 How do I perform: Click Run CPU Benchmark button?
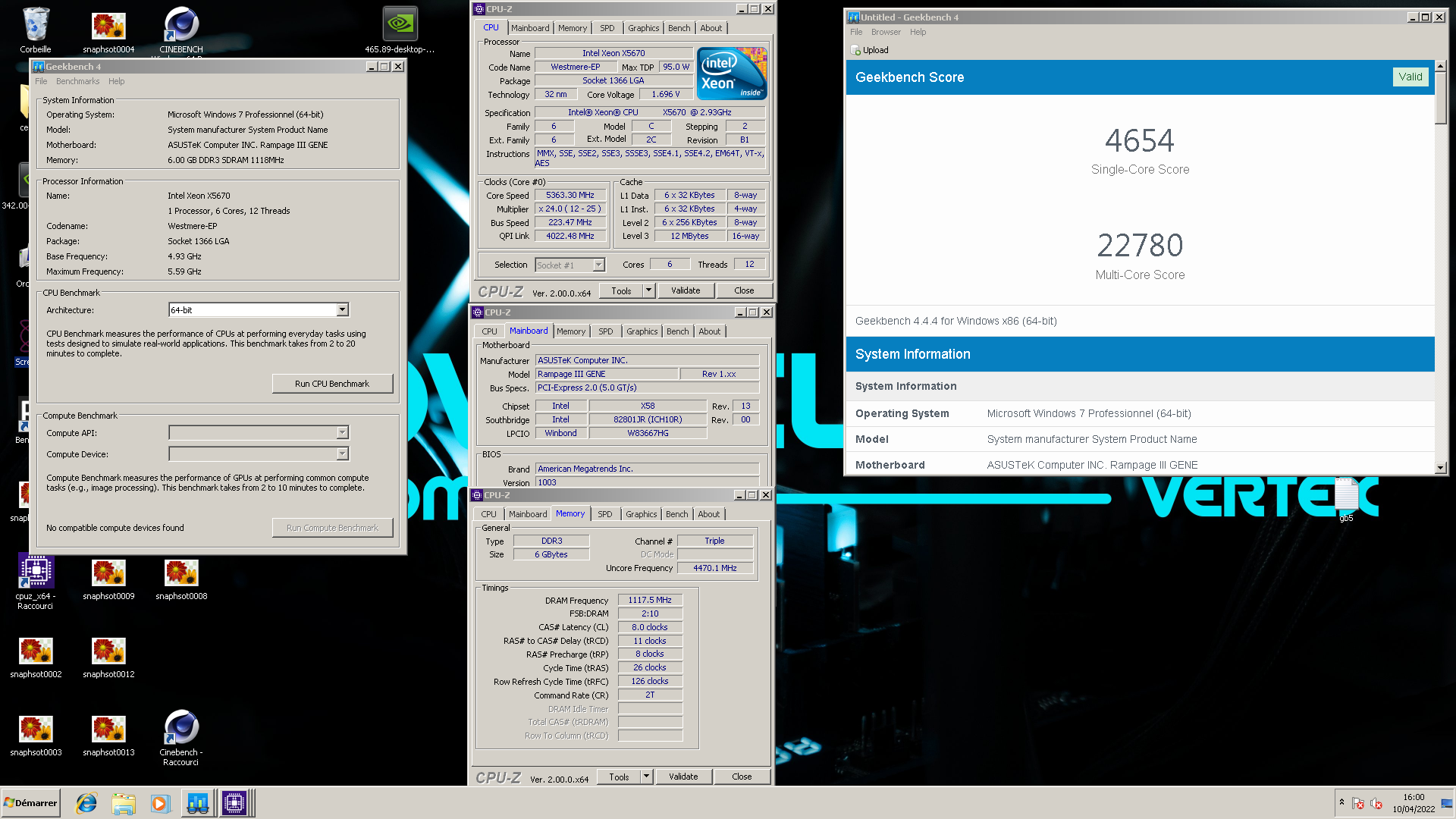tap(332, 384)
